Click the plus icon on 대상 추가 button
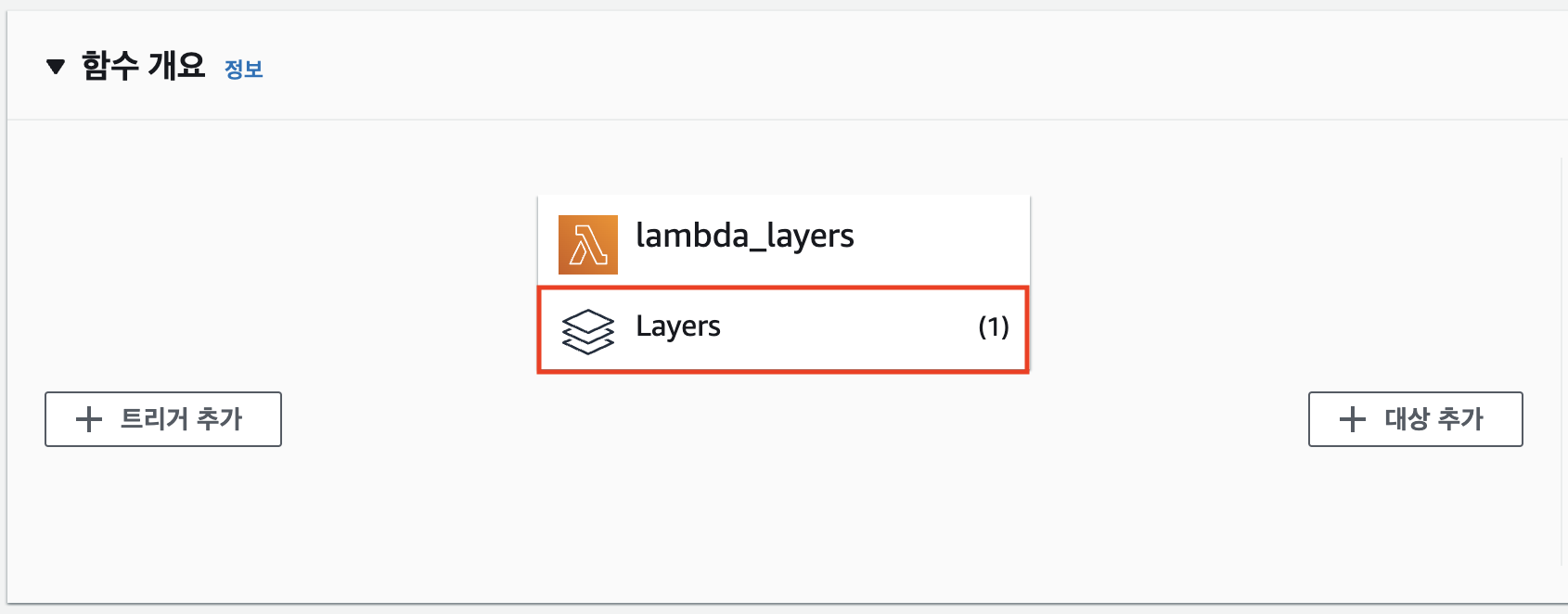This screenshot has height=614, width=1568. 1352,419
